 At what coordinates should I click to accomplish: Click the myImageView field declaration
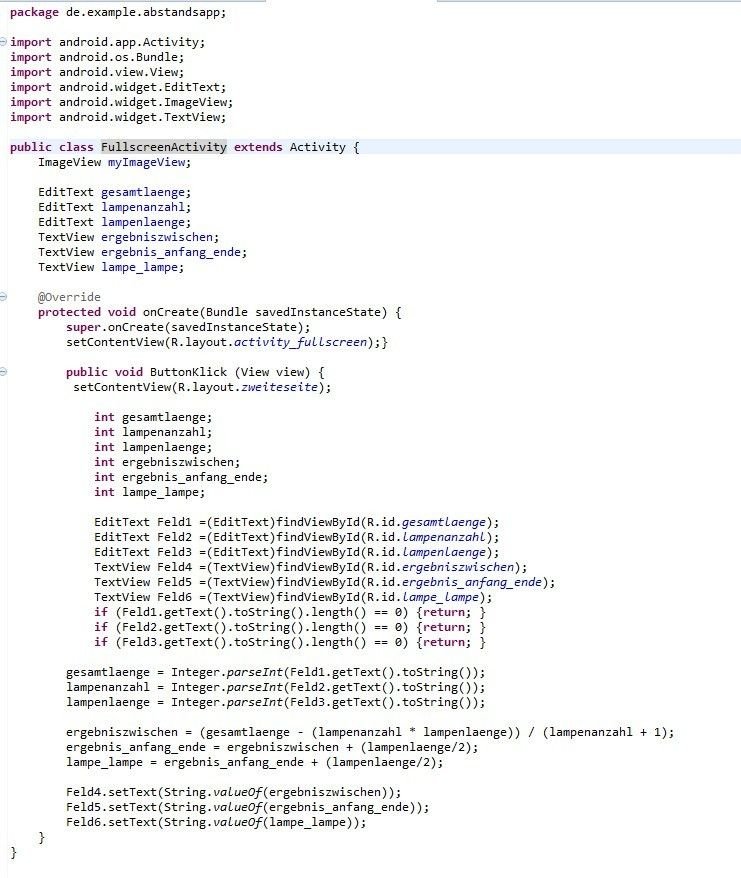(115, 162)
